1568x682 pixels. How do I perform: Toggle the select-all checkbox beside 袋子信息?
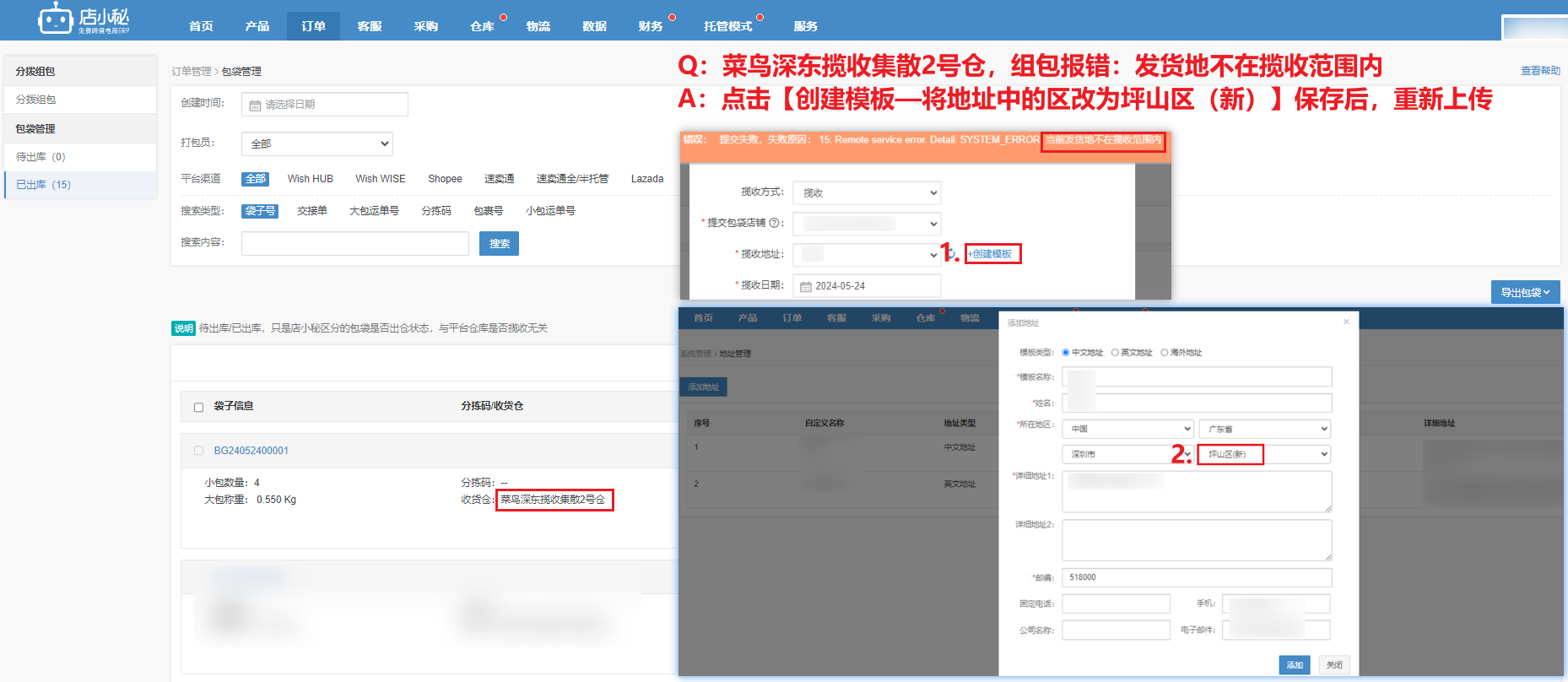point(199,407)
